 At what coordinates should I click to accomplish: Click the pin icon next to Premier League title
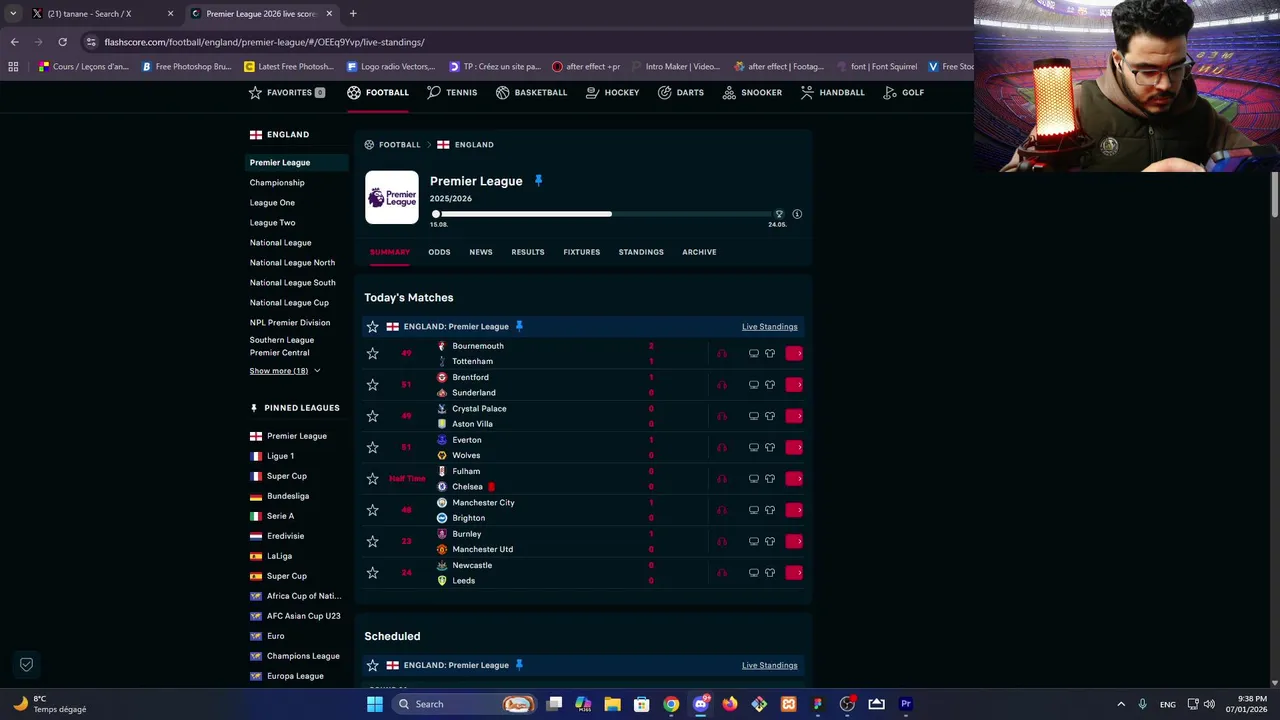[538, 181]
